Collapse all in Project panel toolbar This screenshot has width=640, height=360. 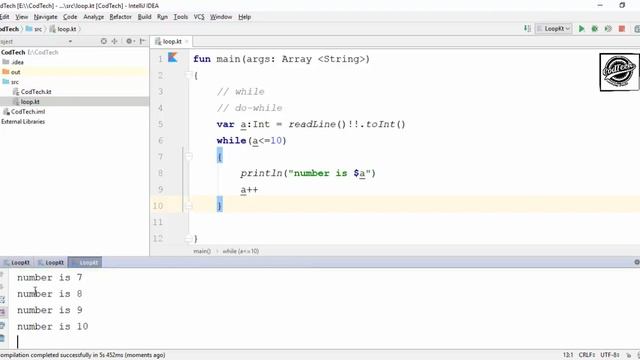click(x=114, y=41)
